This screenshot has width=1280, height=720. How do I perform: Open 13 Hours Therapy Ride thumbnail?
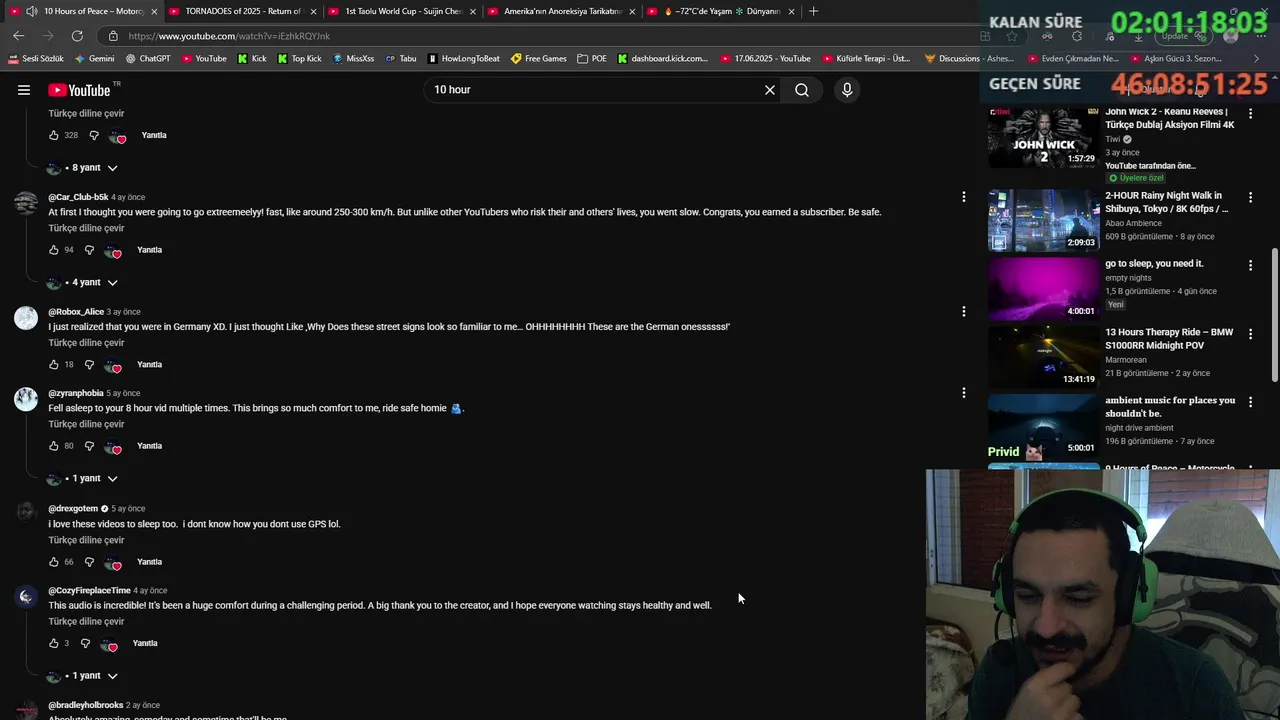(x=1043, y=356)
